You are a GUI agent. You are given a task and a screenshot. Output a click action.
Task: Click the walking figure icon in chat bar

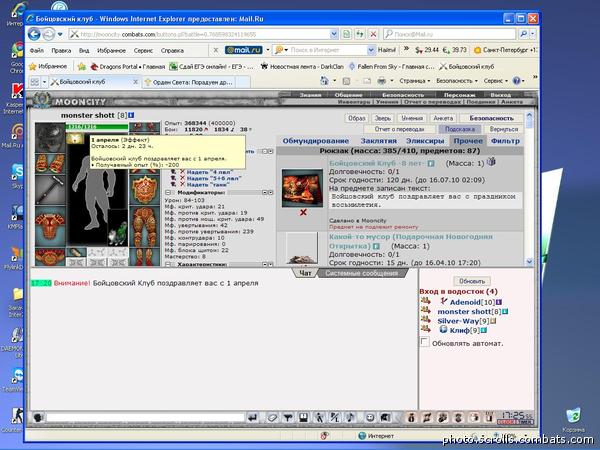click(x=319, y=417)
